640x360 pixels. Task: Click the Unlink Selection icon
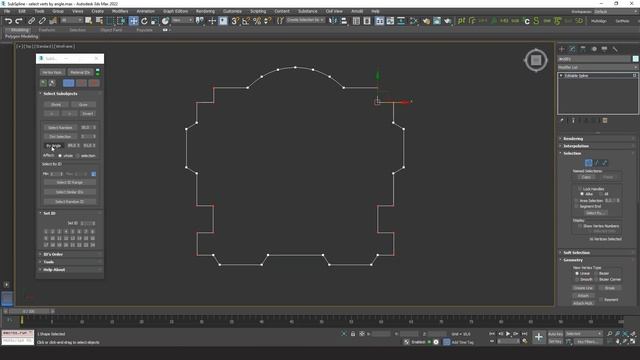tap(42, 21)
